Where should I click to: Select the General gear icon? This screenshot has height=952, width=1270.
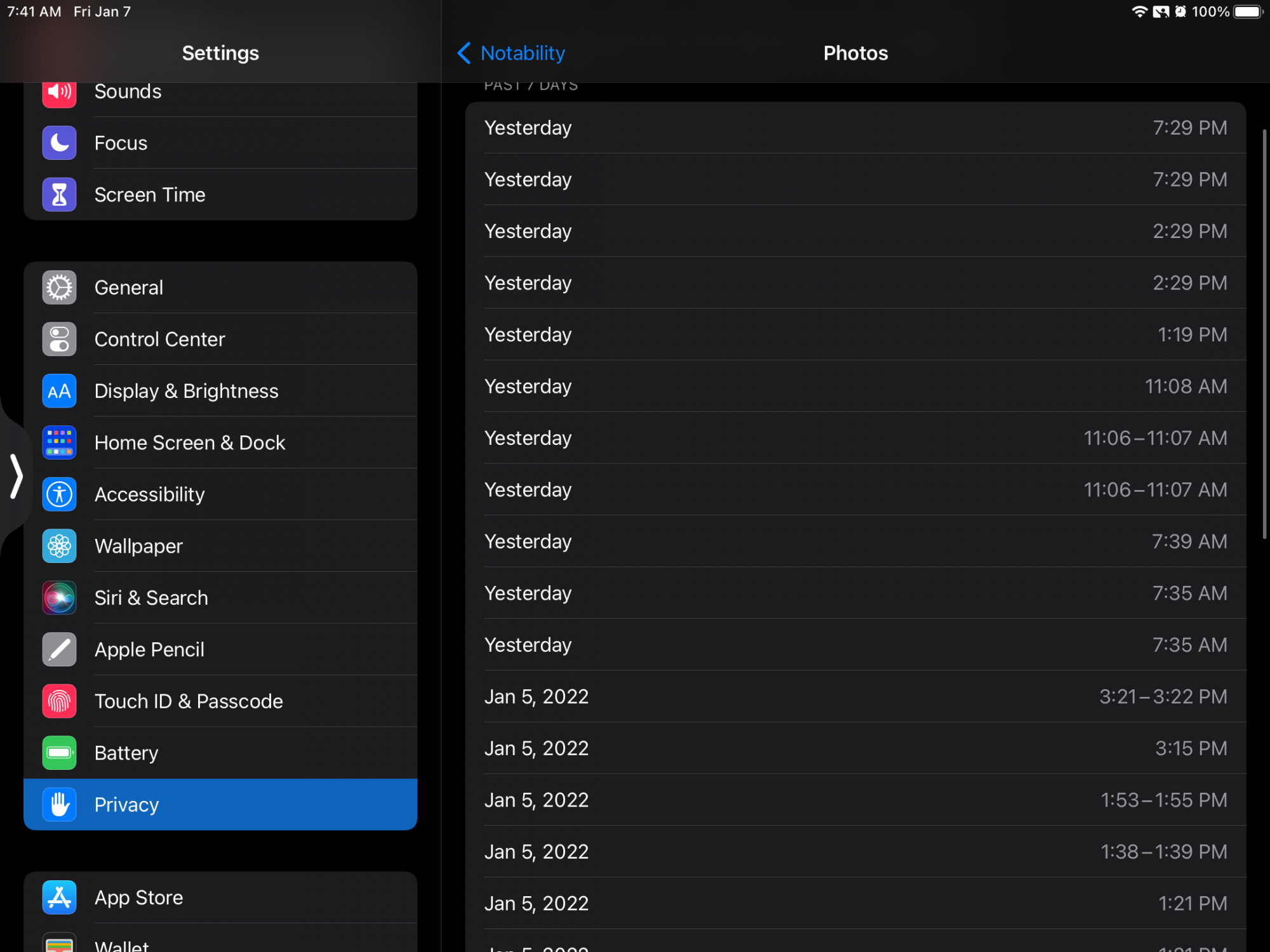pos(59,288)
